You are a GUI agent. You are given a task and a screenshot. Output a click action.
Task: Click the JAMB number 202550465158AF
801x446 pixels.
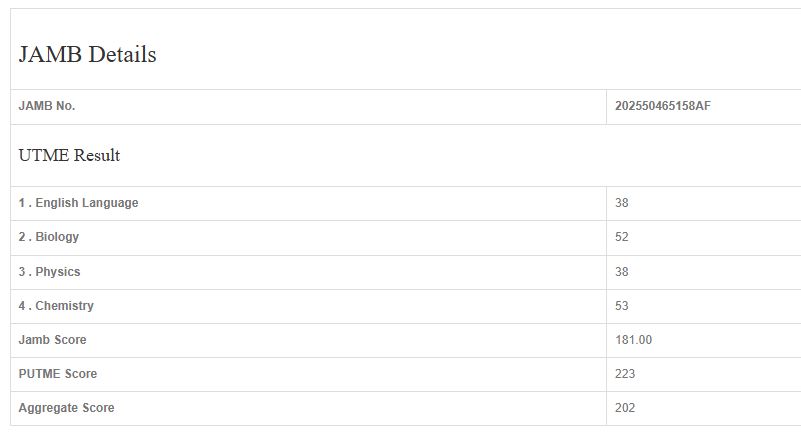(663, 106)
